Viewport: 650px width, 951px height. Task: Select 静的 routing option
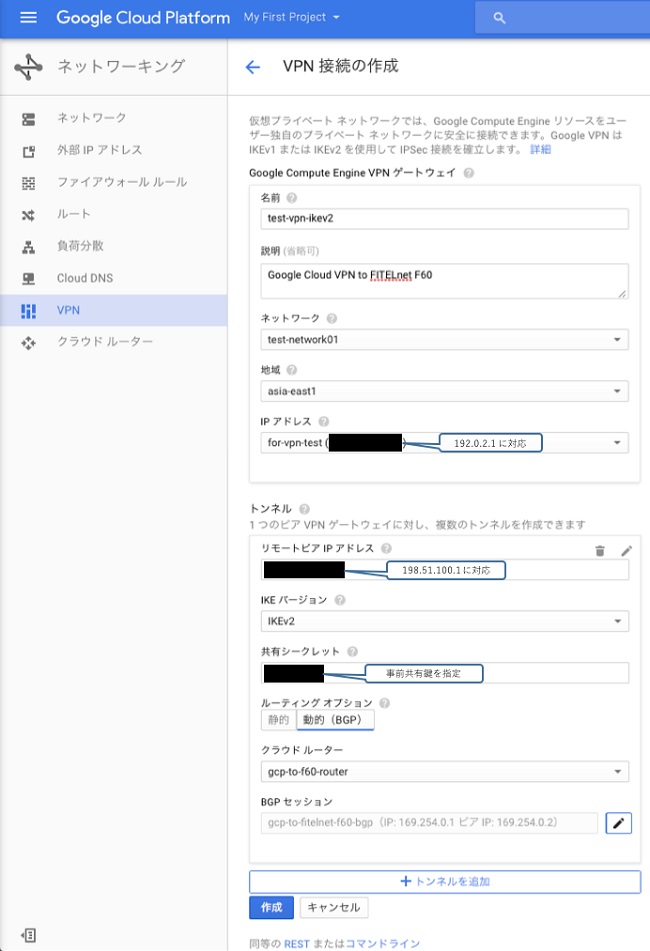[x=277, y=720]
